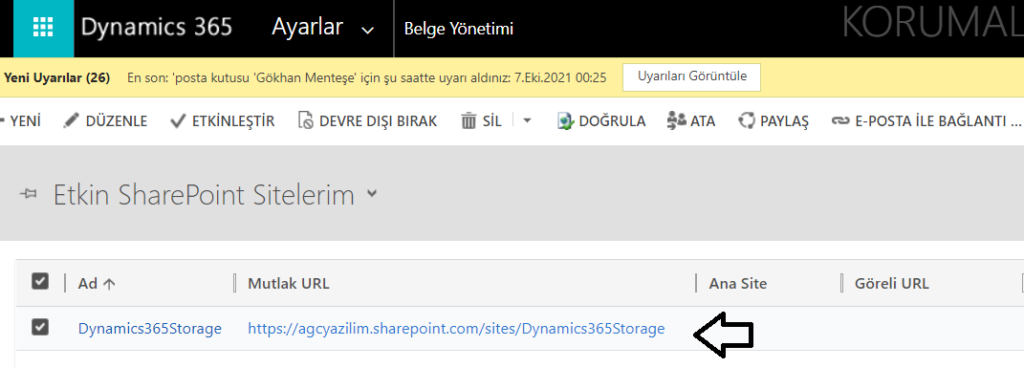Open the Etkin SharePoint Sitelerim view selector
This screenshot has height=368, width=1024.
(x=204, y=195)
